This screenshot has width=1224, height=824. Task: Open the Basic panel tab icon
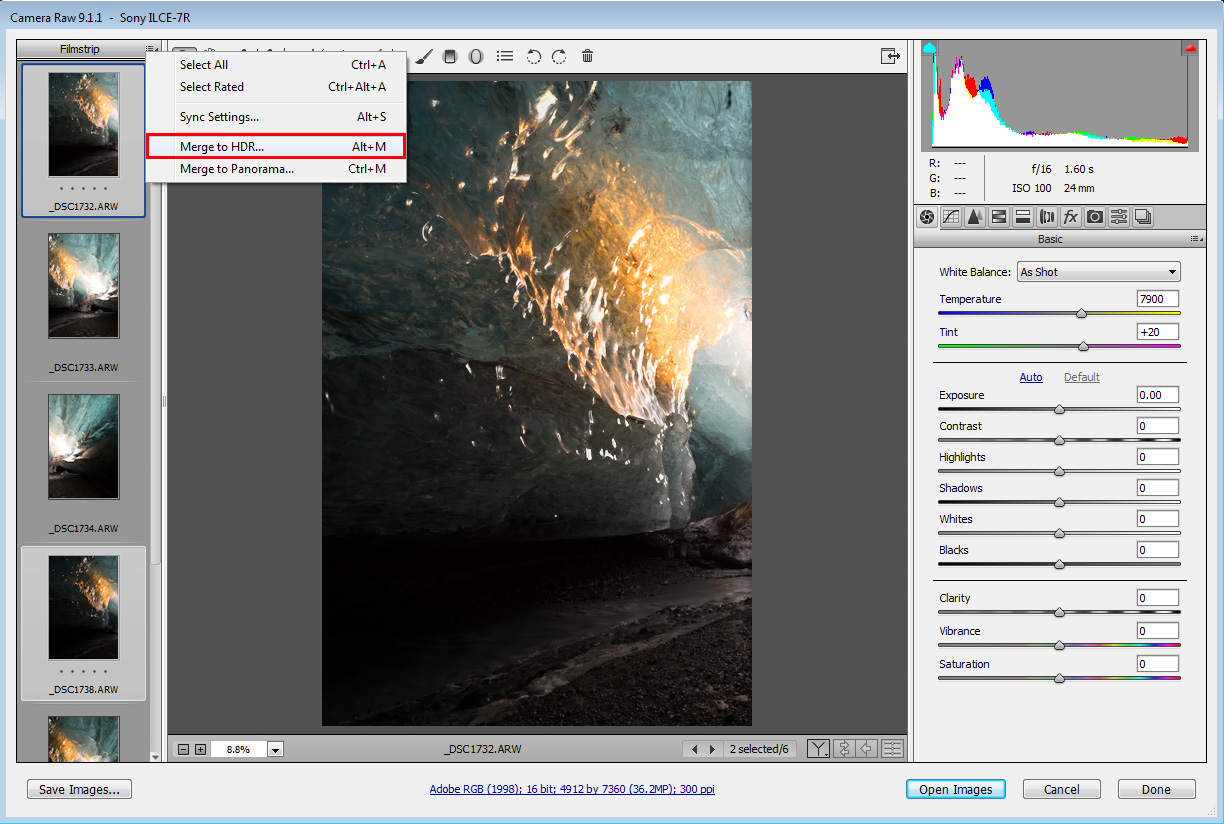point(927,216)
